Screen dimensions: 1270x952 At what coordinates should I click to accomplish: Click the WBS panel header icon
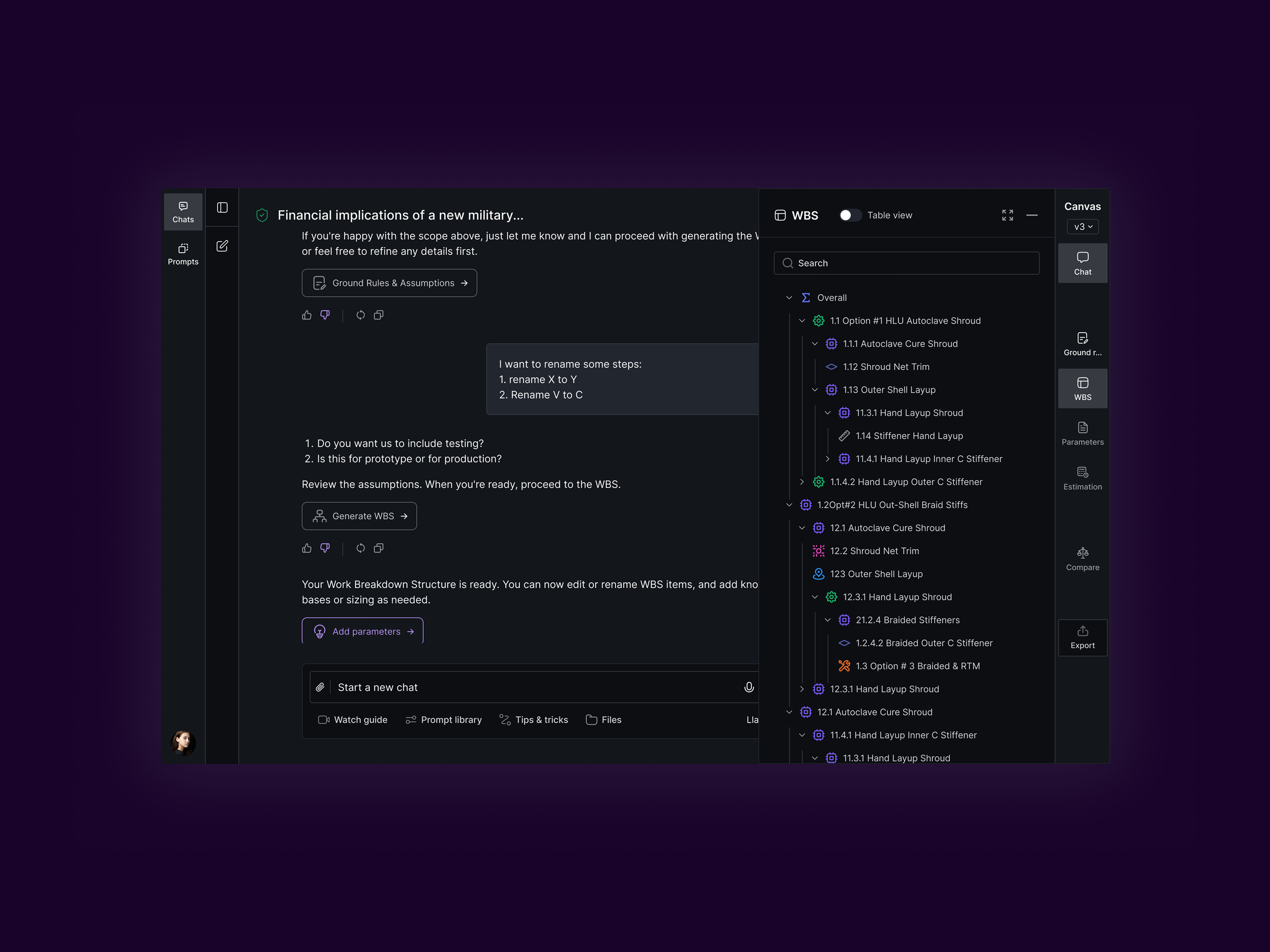click(x=780, y=215)
